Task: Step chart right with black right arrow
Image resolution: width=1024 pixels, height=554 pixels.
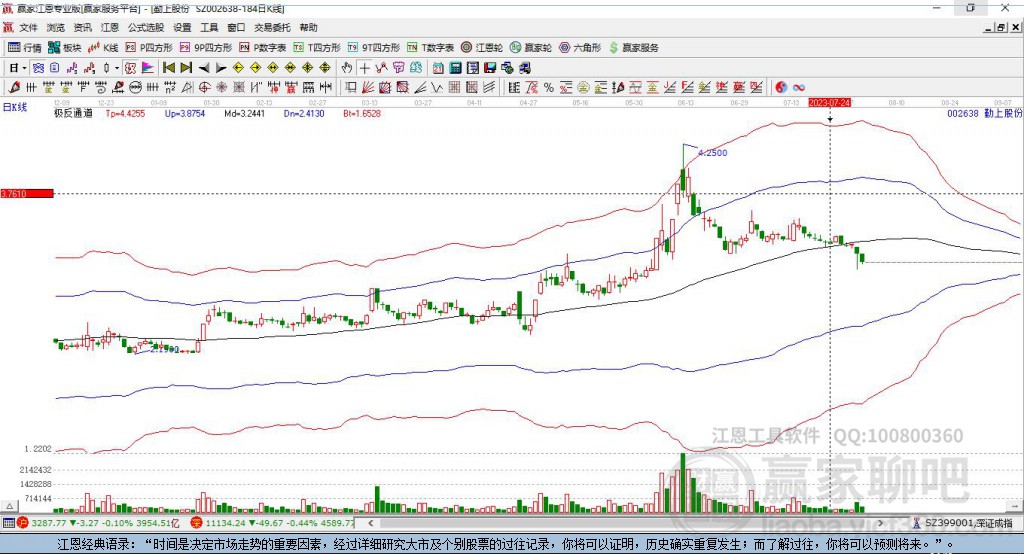Action: (221, 67)
